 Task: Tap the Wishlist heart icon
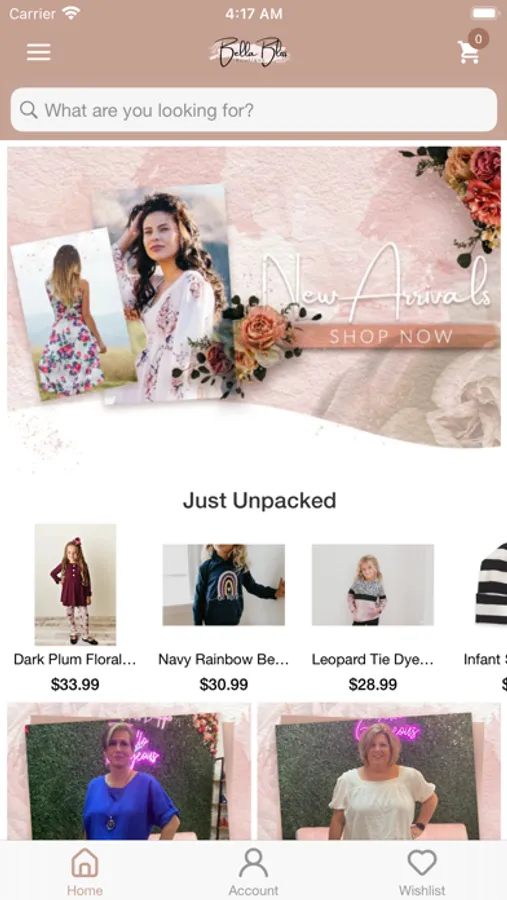tap(422, 862)
